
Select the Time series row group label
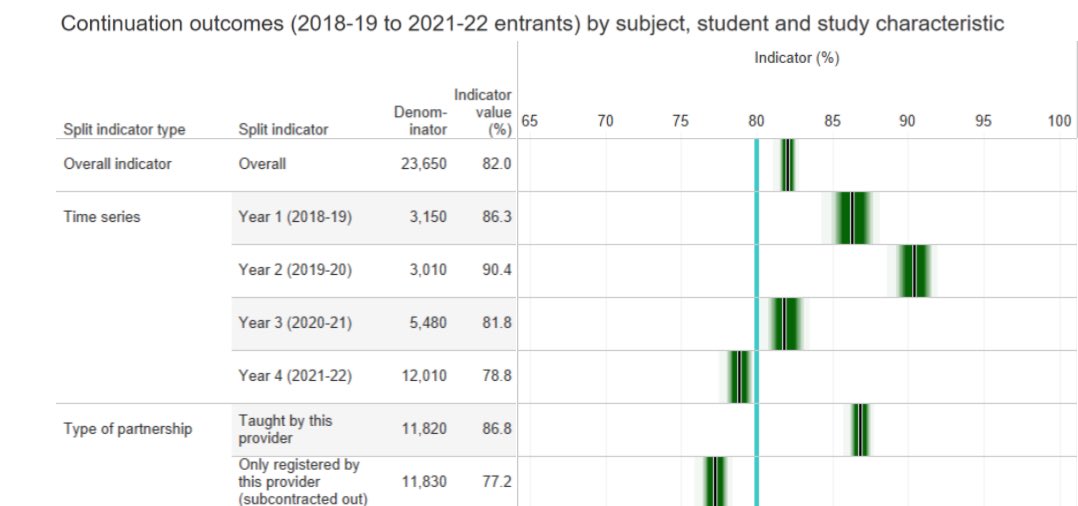pyautogui.click(x=102, y=217)
